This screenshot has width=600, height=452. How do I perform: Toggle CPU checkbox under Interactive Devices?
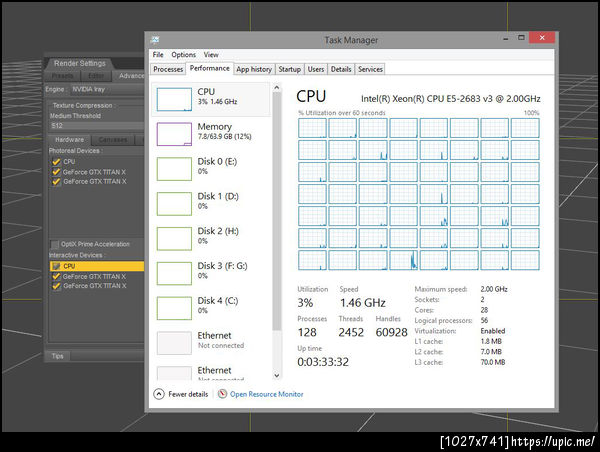56,266
